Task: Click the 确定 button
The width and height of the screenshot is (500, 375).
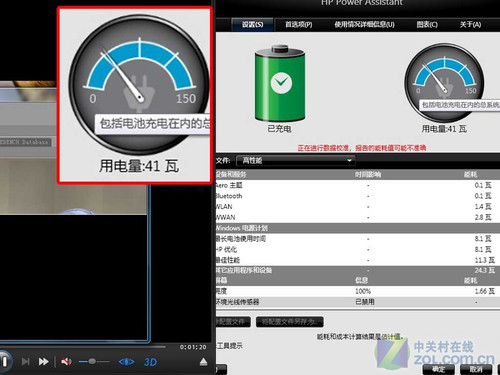Action: (x=439, y=369)
